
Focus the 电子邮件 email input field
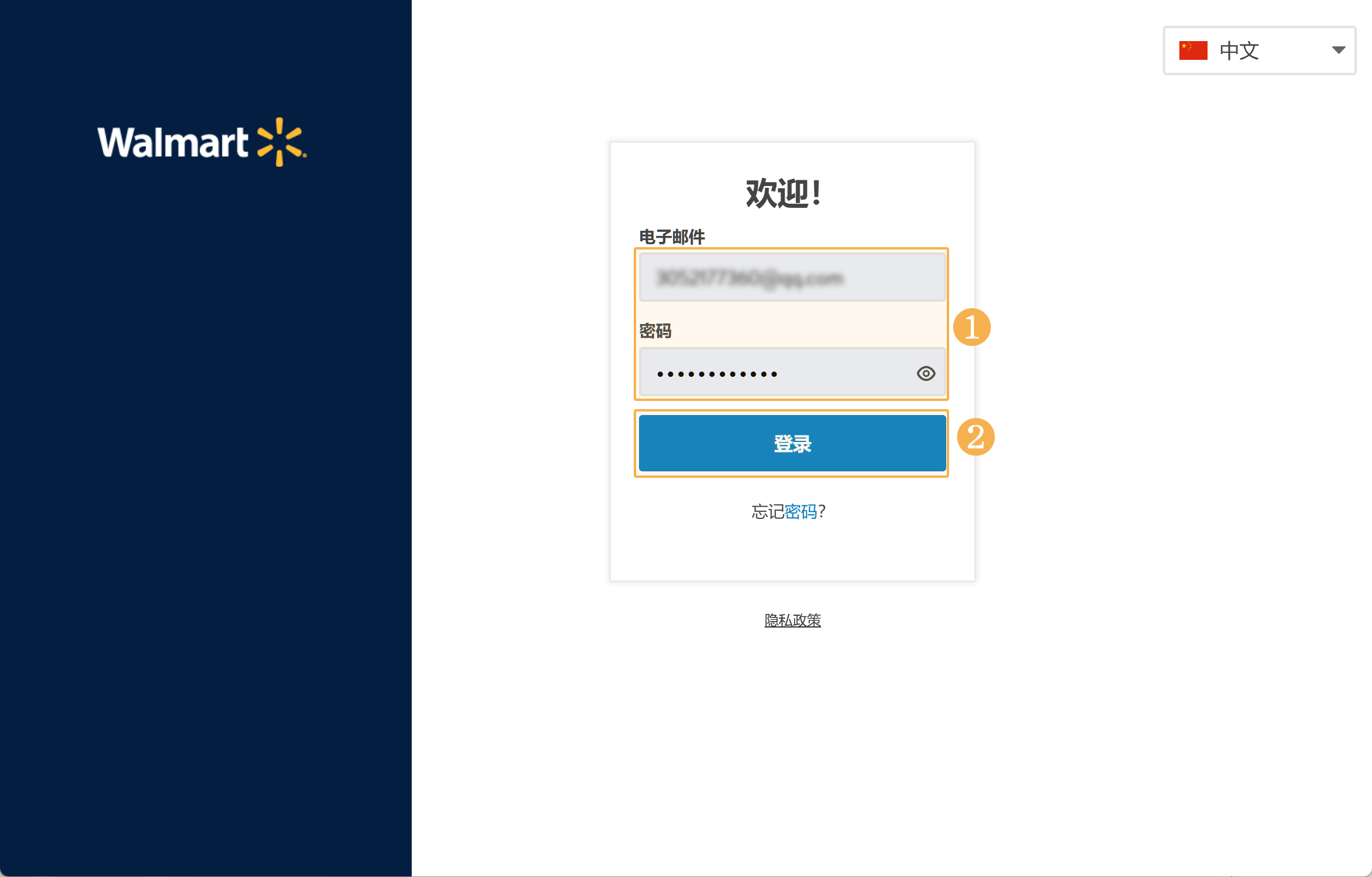click(x=792, y=277)
